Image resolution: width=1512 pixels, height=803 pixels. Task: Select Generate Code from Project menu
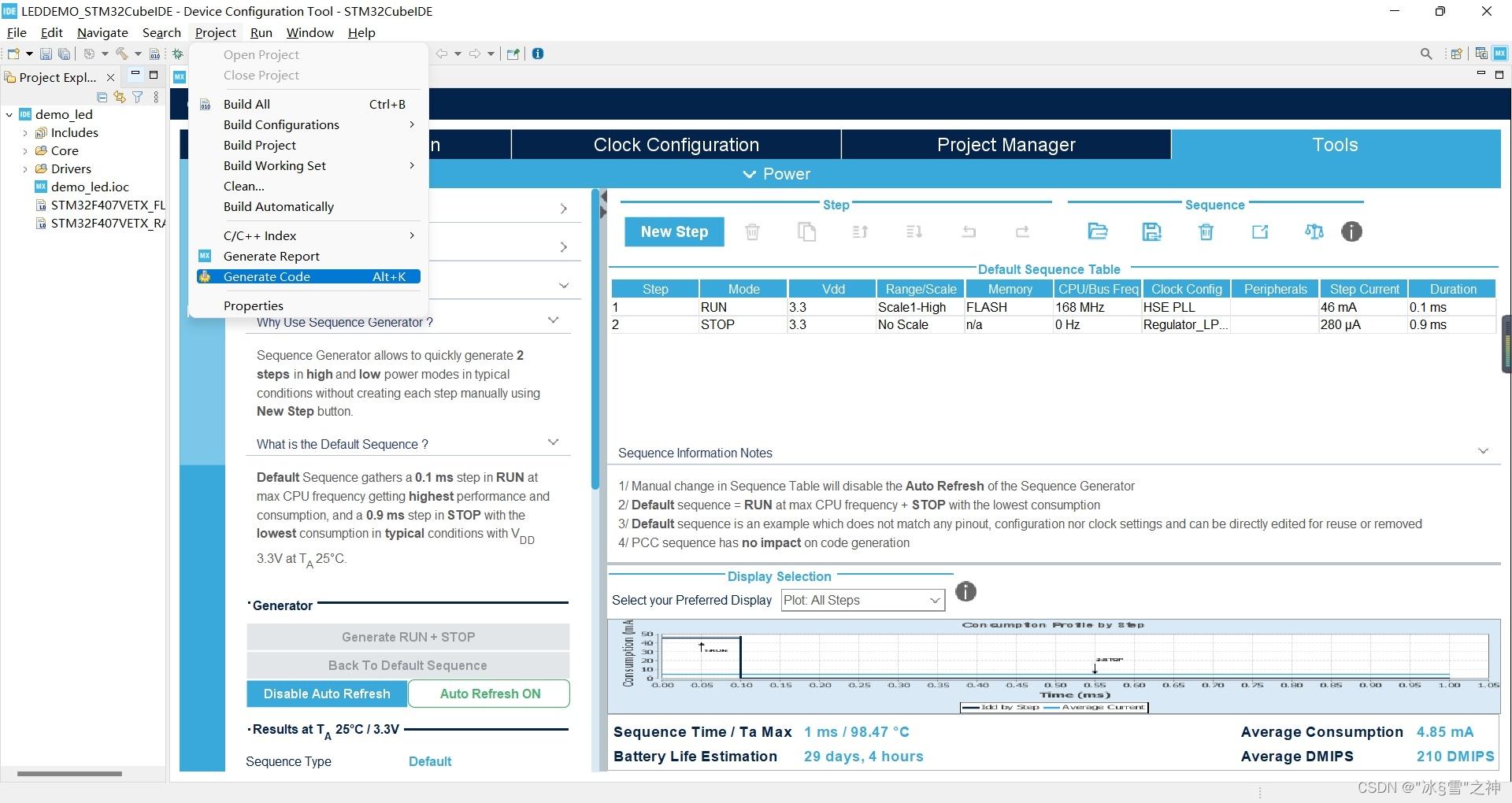(x=308, y=276)
